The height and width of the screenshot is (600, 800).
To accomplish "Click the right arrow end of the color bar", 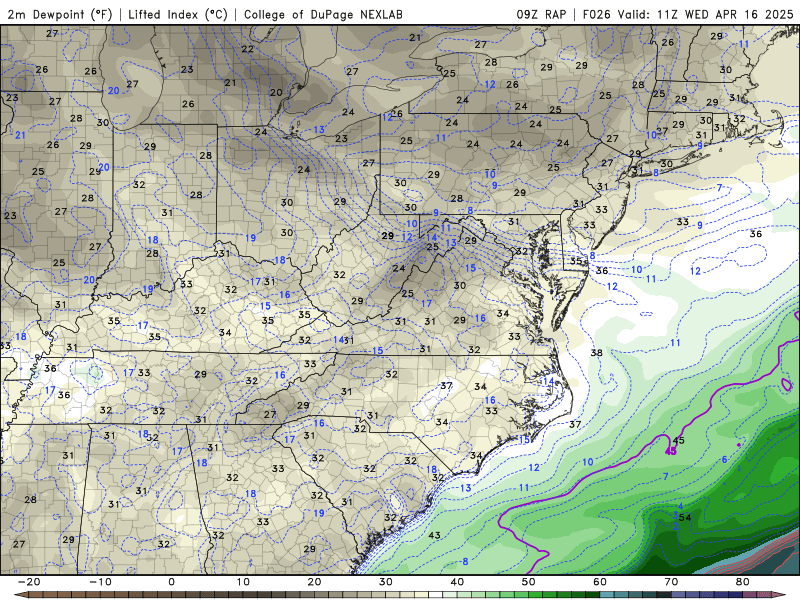I will pos(780,595).
